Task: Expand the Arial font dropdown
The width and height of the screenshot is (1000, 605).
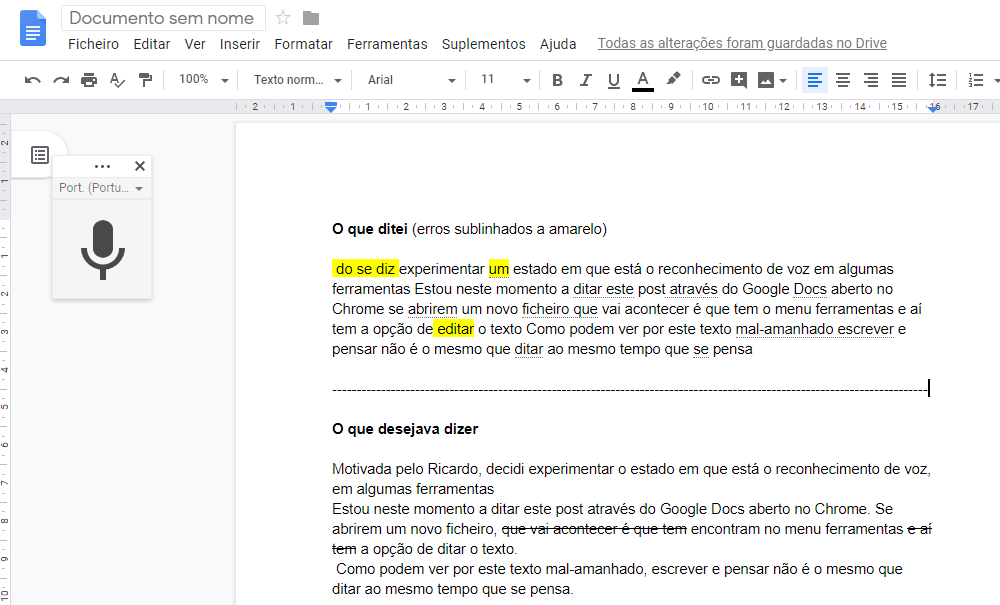Action: pos(411,80)
